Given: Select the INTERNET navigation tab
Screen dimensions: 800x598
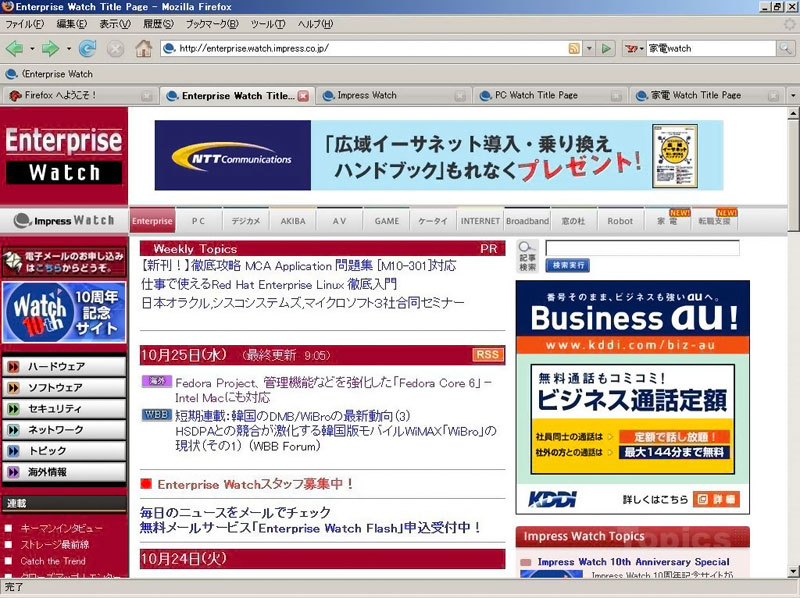Looking at the screenshot, I should click(480, 221).
